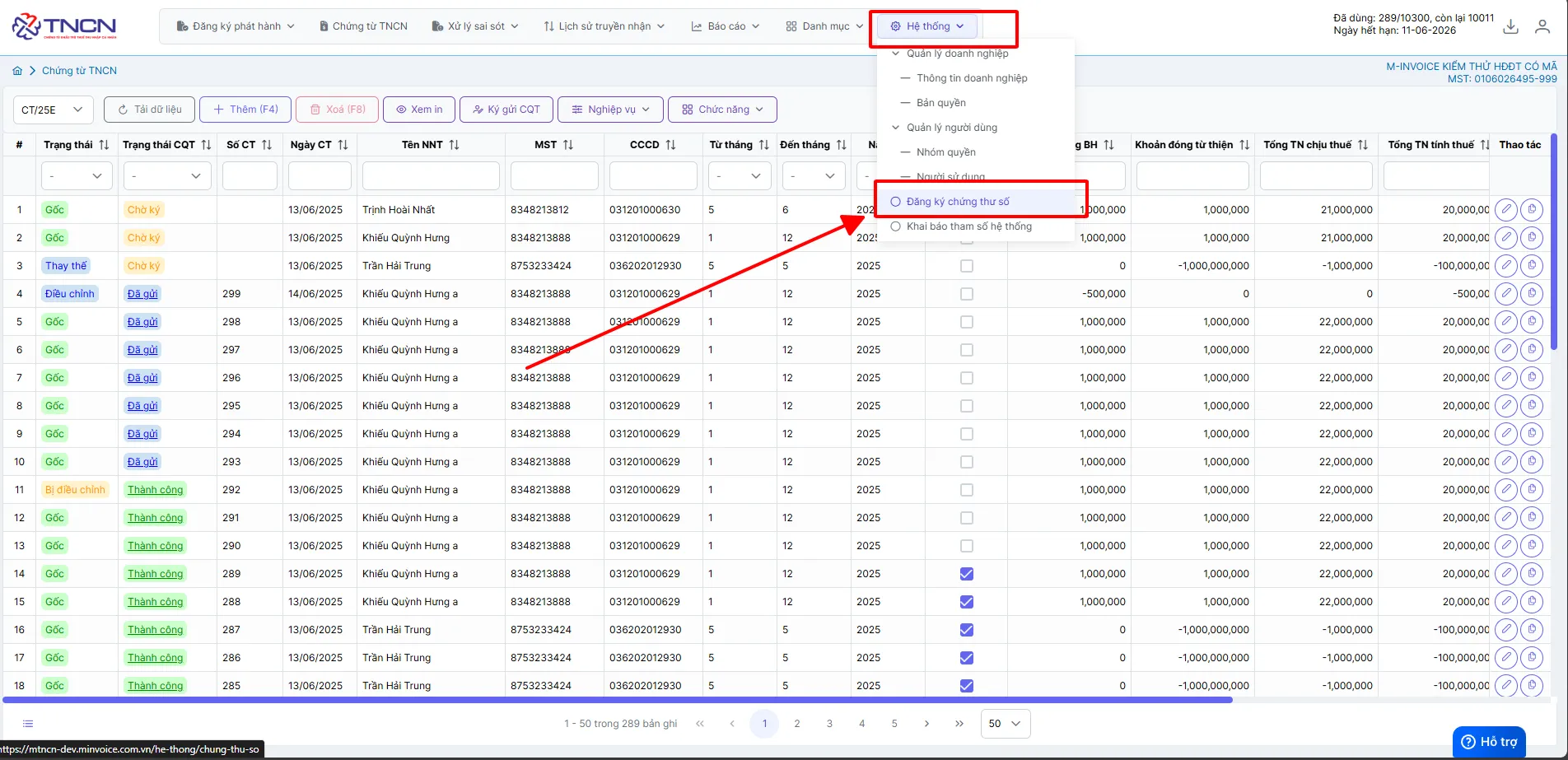Sort by MST column

(x=568, y=145)
